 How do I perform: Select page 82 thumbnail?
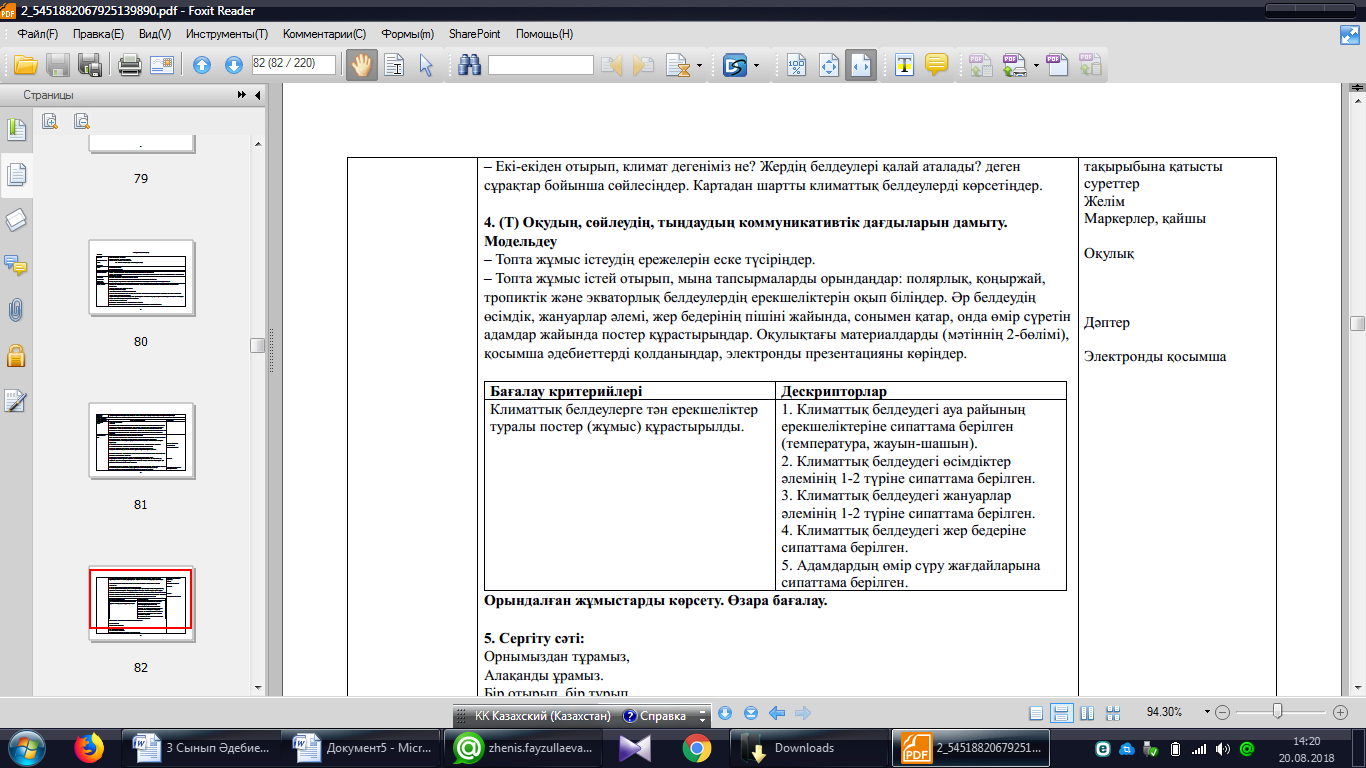click(140, 603)
